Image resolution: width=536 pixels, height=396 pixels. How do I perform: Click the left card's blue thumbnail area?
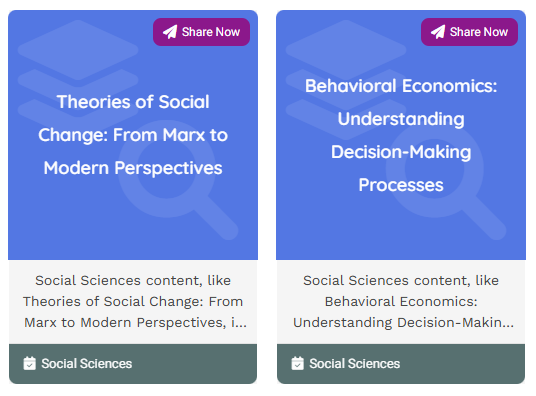[133, 219]
